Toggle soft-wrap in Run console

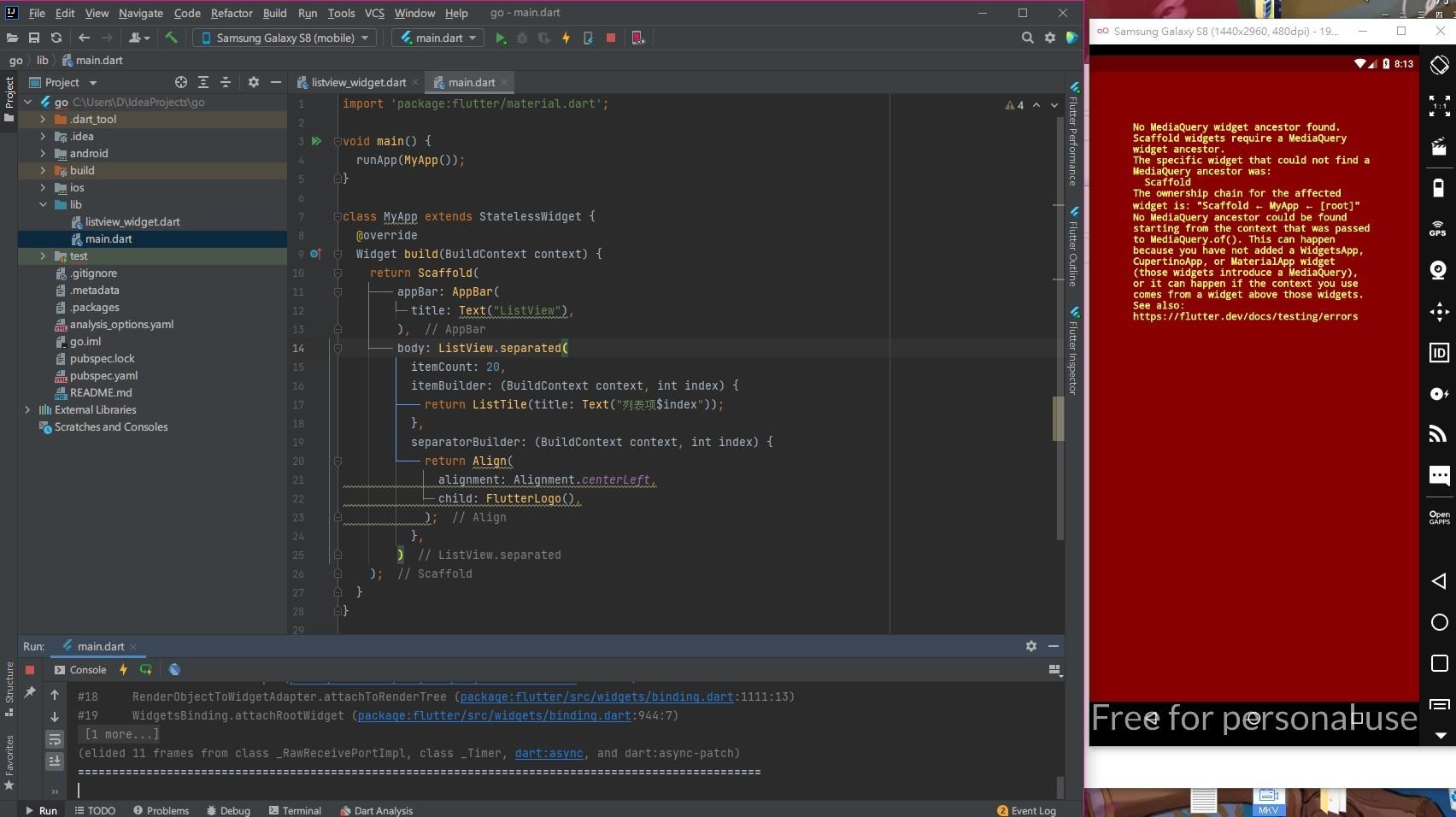point(55,739)
